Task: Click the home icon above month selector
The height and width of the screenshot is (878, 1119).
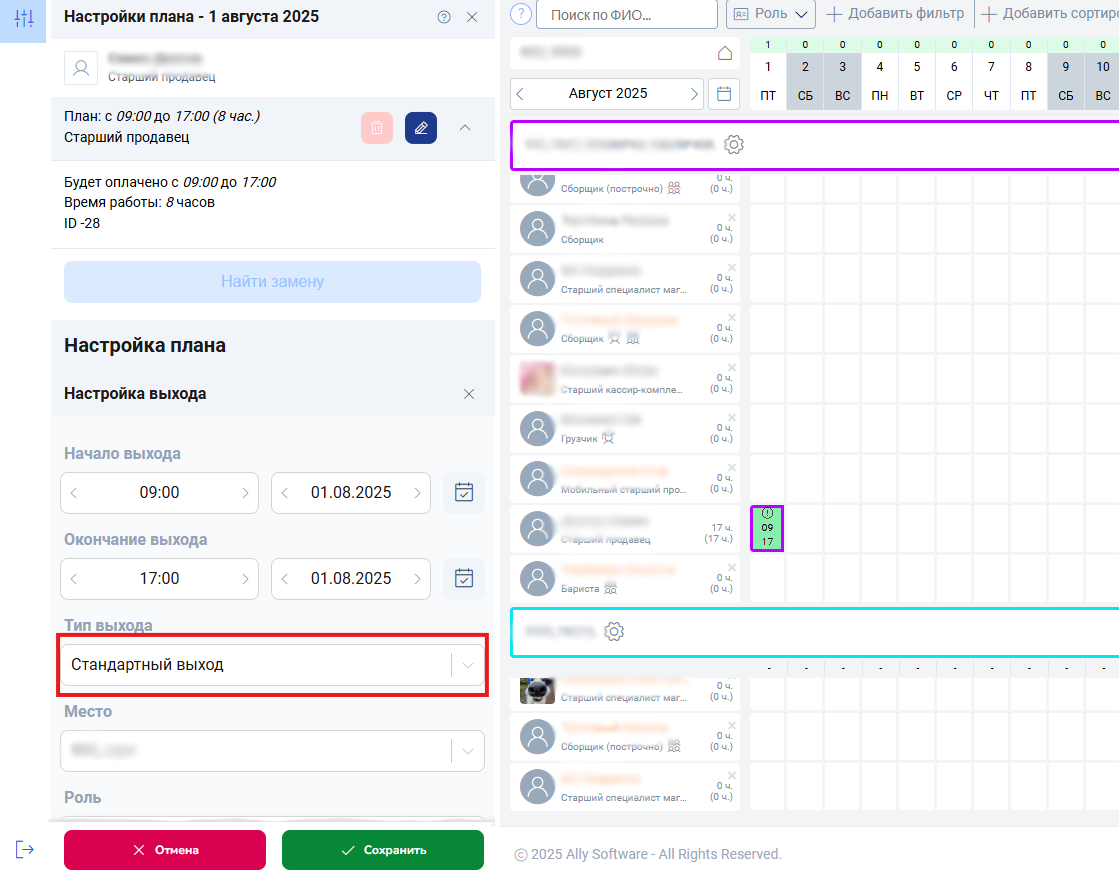Action: coord(725,53)
